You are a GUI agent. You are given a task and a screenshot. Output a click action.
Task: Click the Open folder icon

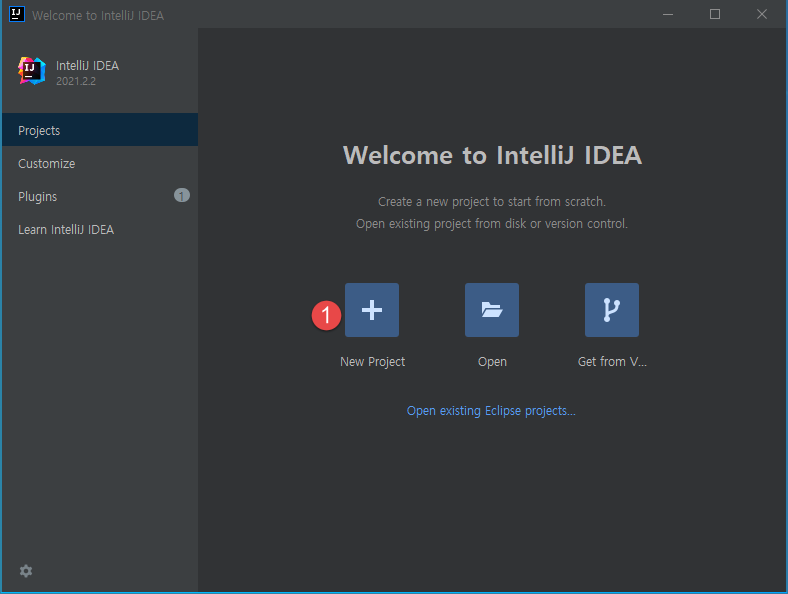491,310
